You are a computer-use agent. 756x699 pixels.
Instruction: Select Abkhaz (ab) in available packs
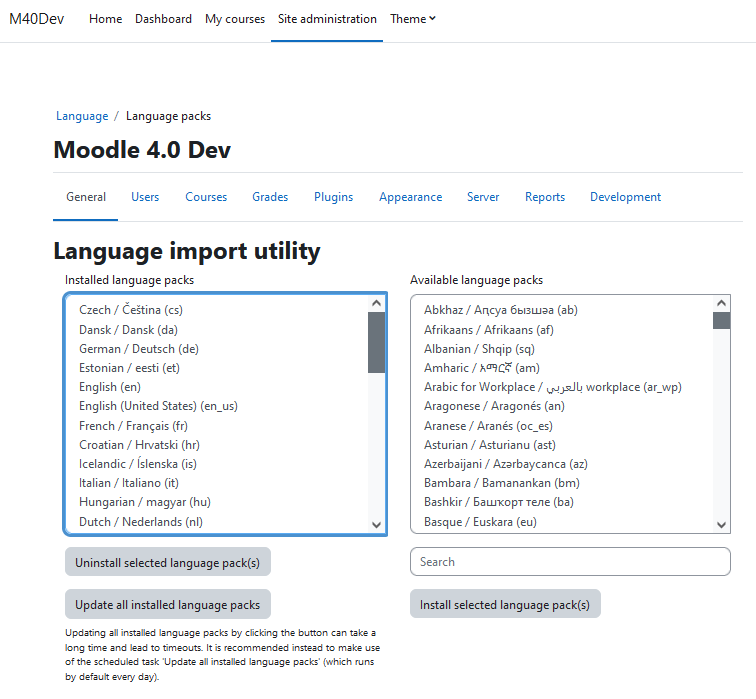point(562,310)
